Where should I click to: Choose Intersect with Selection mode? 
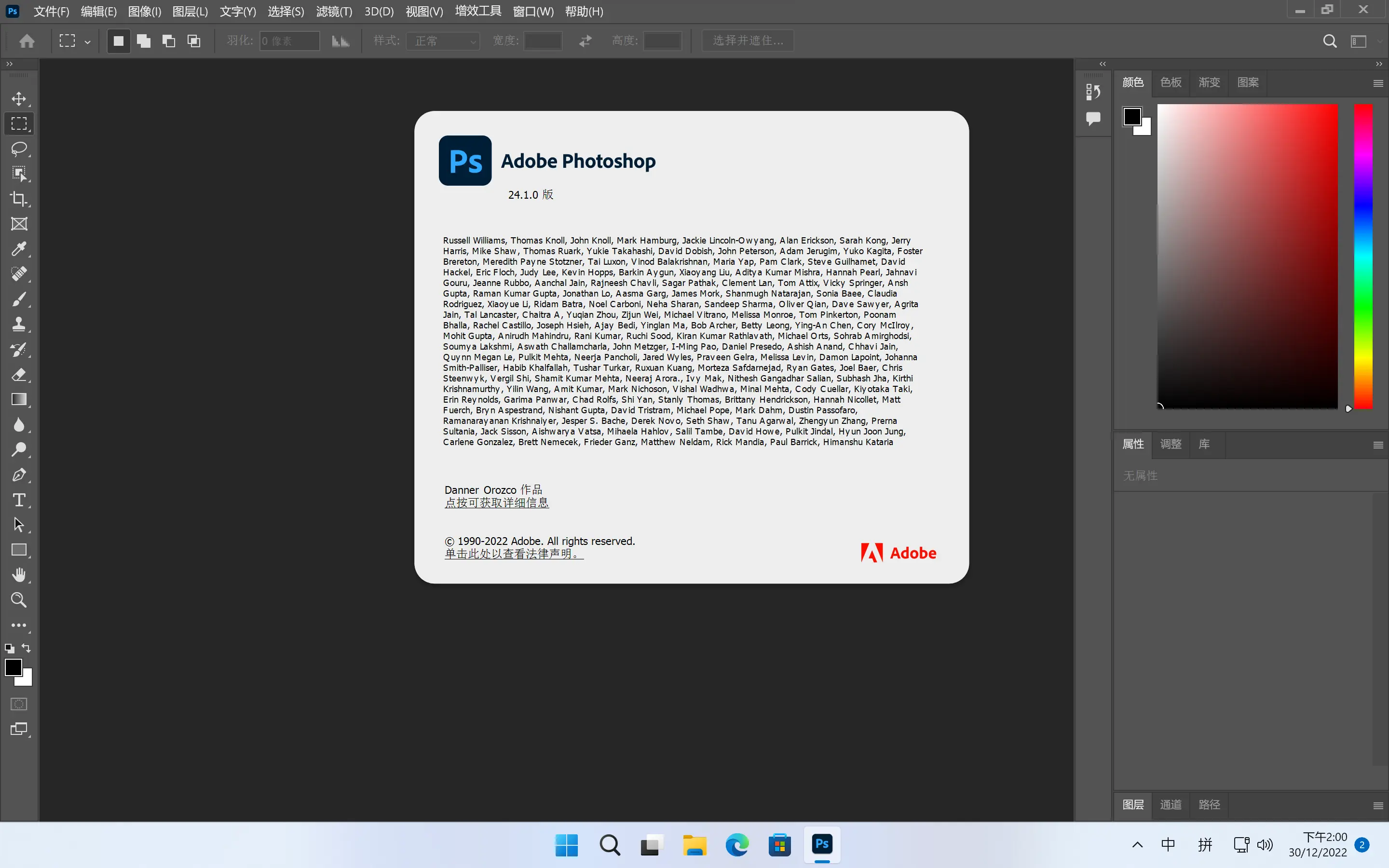coord(194,41)
